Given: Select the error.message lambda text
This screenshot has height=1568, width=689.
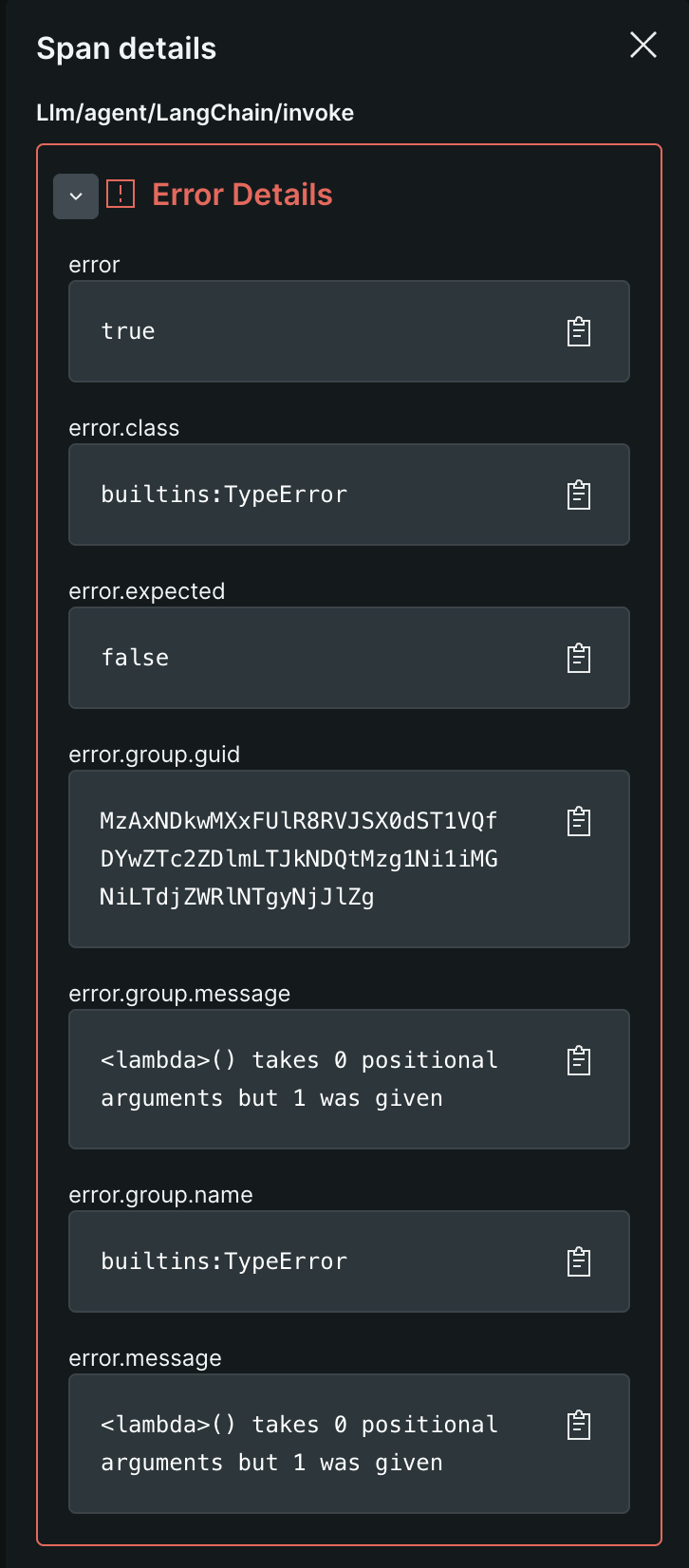Looking at the screenshot, I should click(x=299, y=1444).
